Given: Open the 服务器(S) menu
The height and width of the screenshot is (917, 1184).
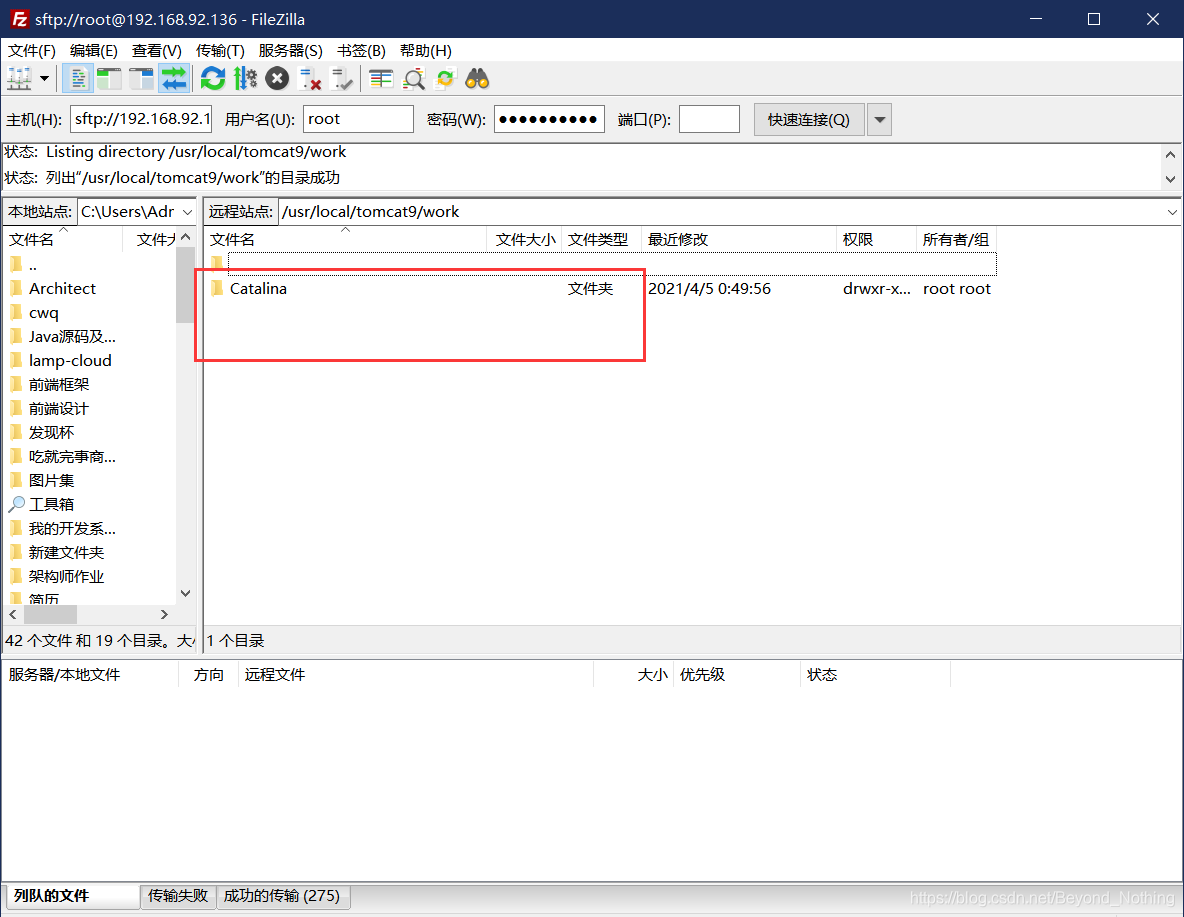Looking at the screenshot, I should point(291,51).
